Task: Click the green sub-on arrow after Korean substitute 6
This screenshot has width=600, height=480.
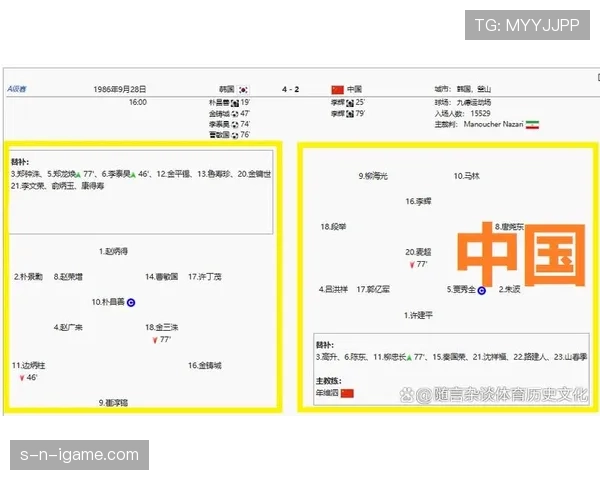Action: 133,175
